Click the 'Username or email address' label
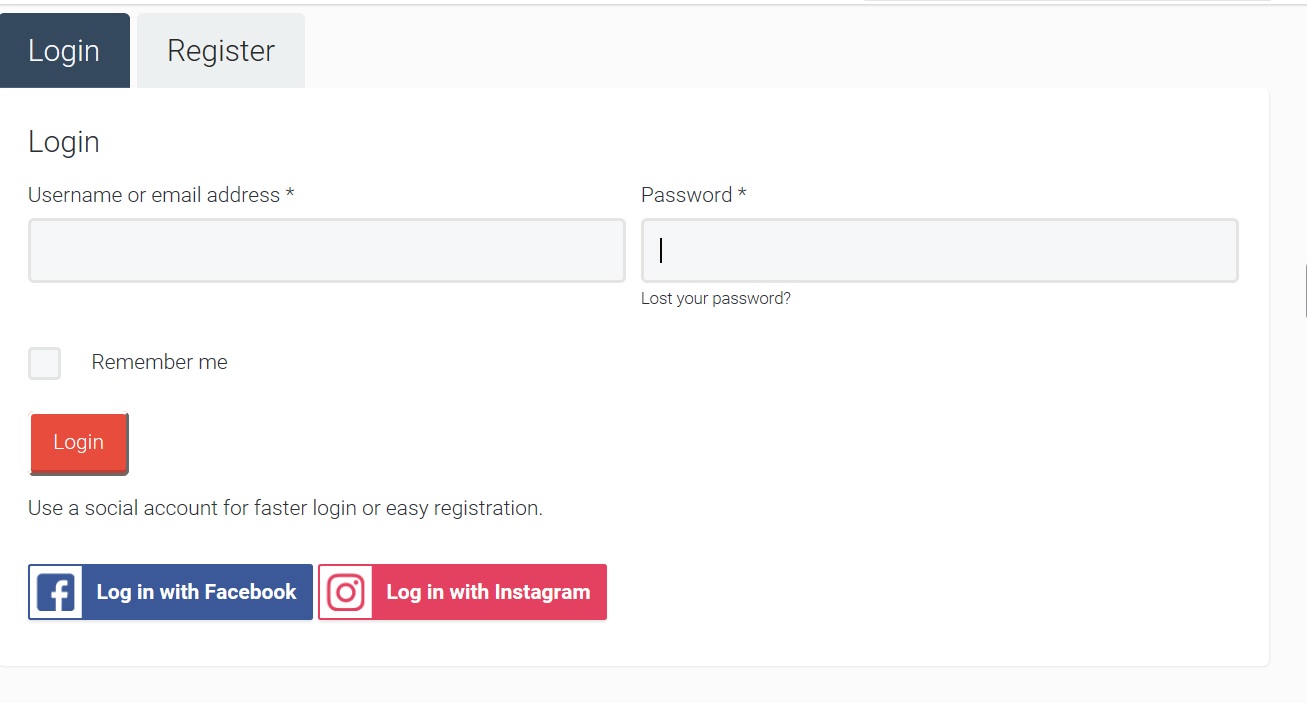The image size is (1307, 703). (154, 196)
